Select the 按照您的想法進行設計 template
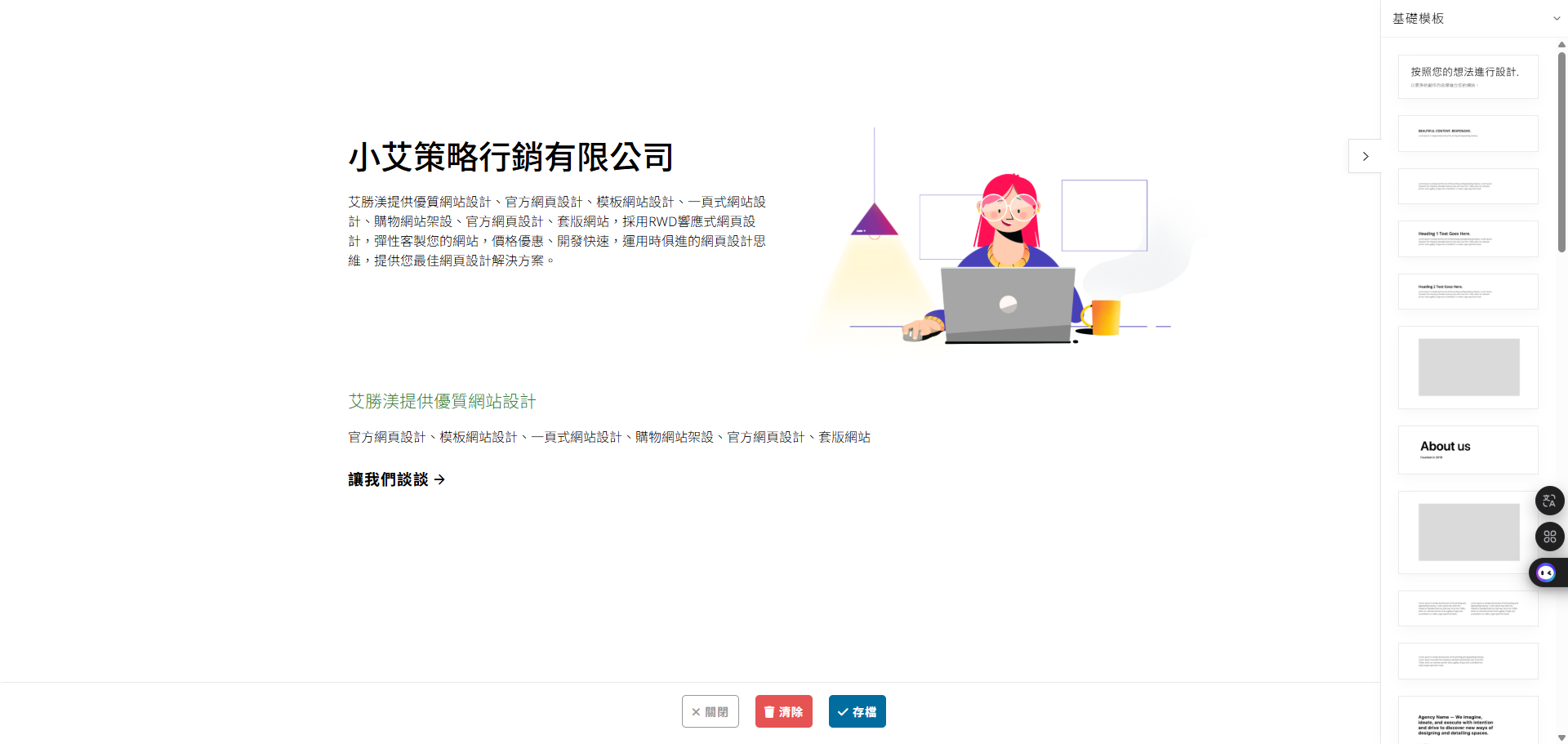Viewport: 1568px width, 744px height. pos(1468,77)
